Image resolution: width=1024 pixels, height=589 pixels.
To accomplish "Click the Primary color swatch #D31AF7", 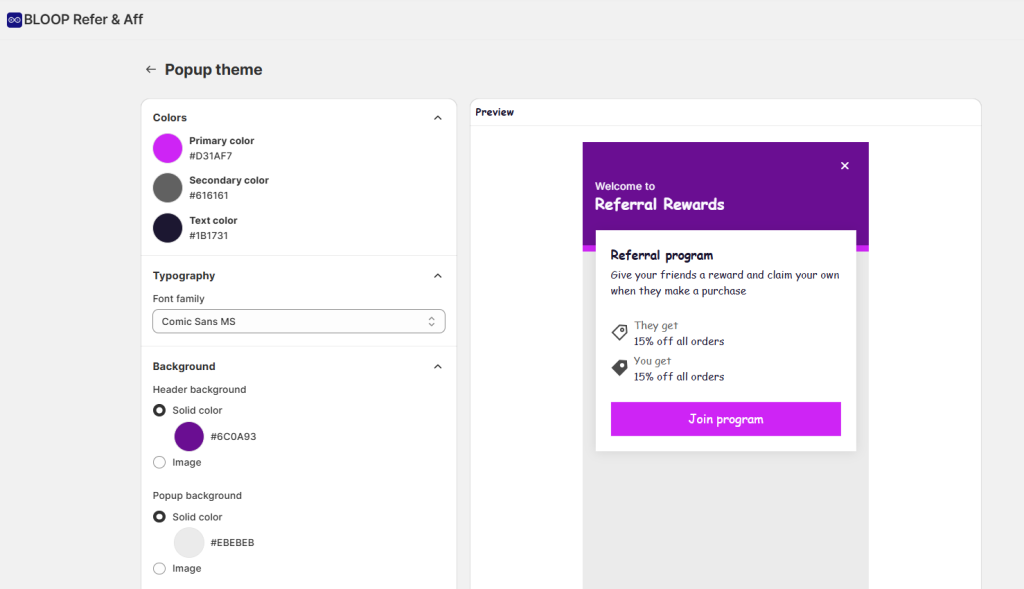I will 167,147.
